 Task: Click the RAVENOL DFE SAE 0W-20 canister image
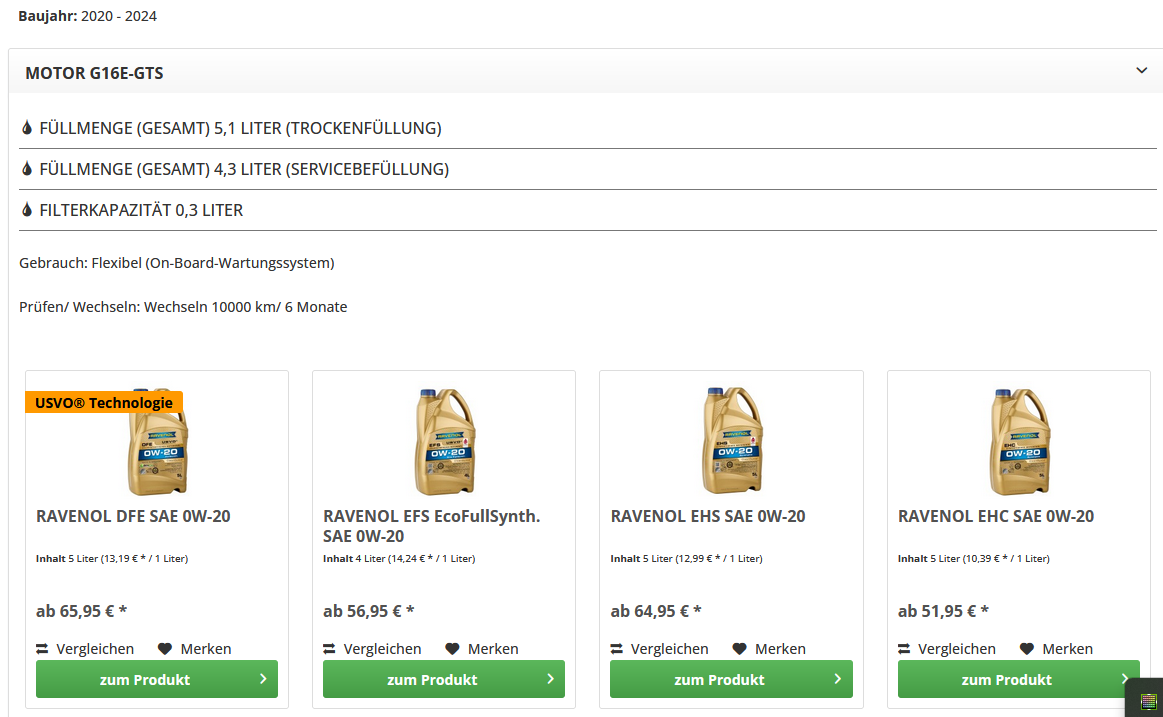click(157, 441)
